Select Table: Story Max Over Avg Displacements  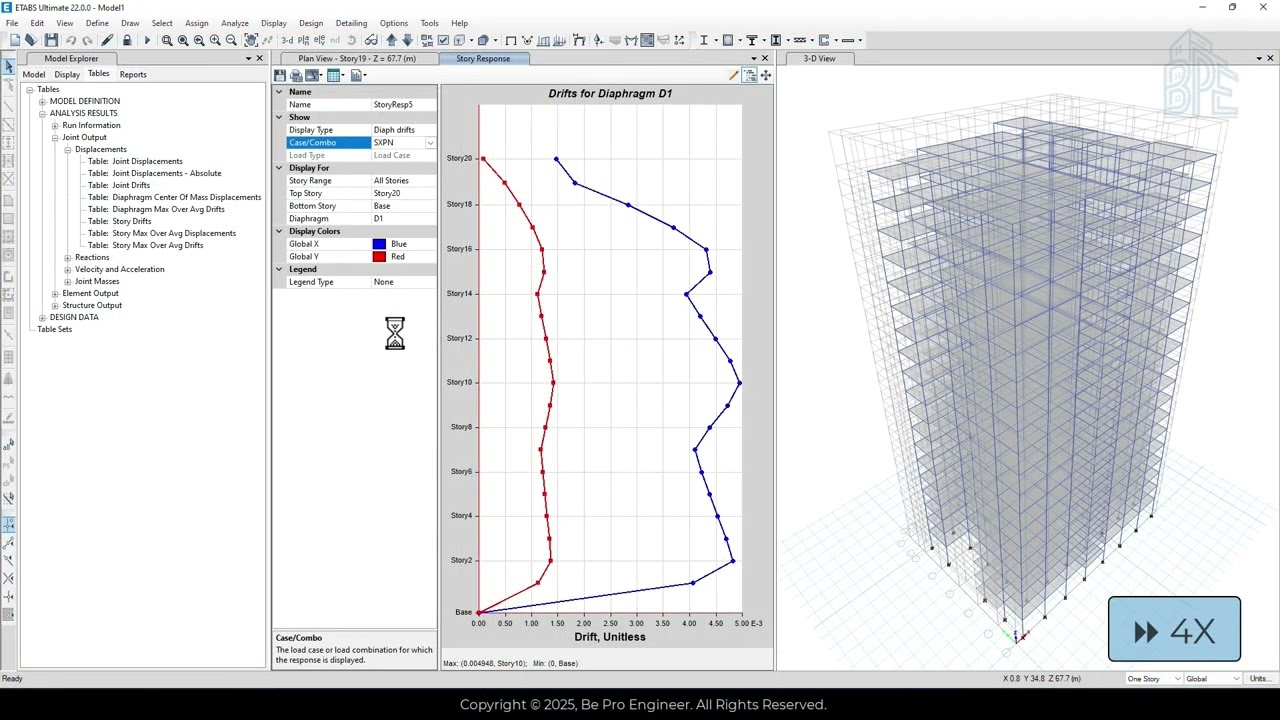click(162, 233)
